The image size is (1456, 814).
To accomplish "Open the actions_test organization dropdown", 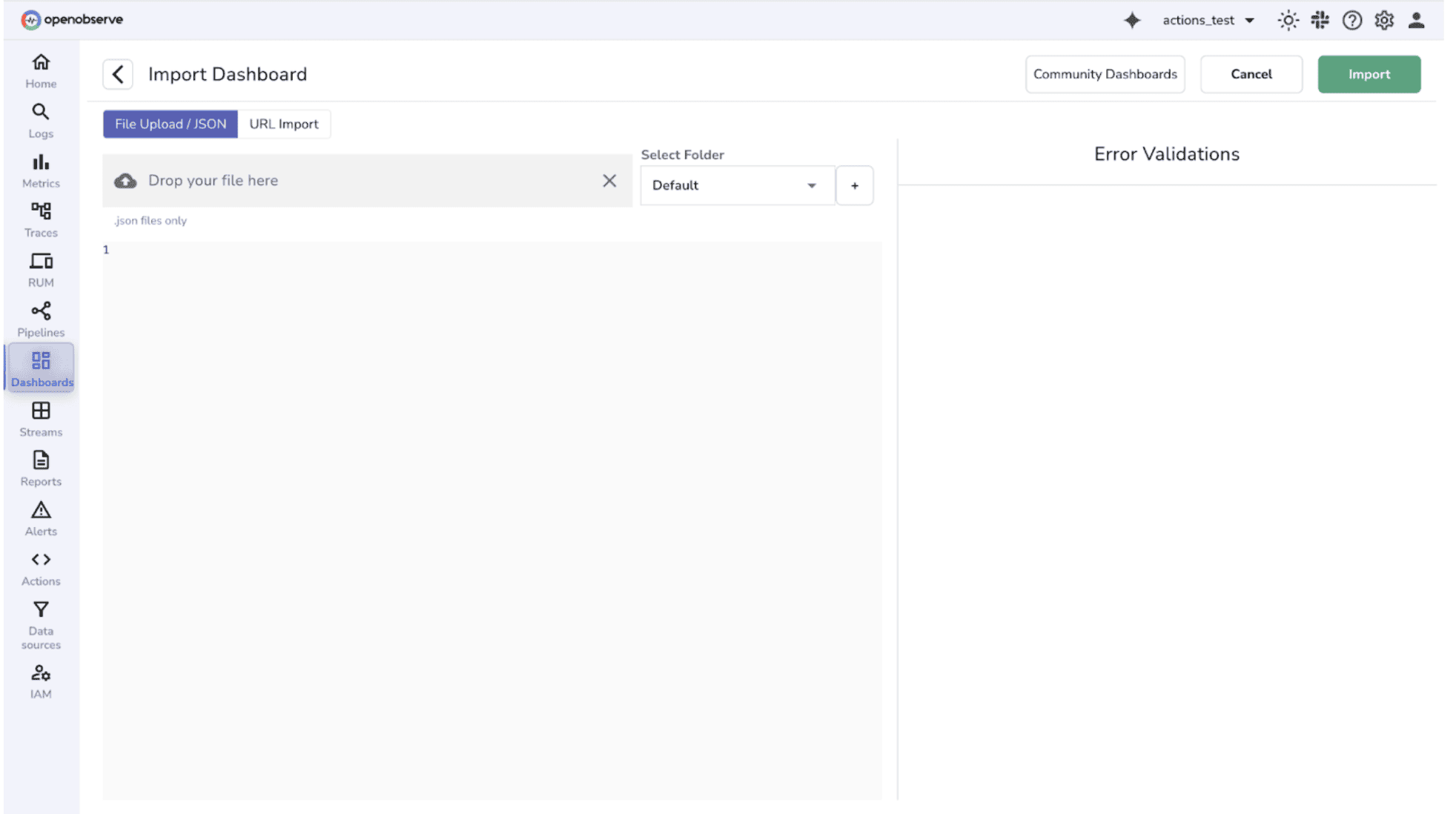I will (1208, 20).
